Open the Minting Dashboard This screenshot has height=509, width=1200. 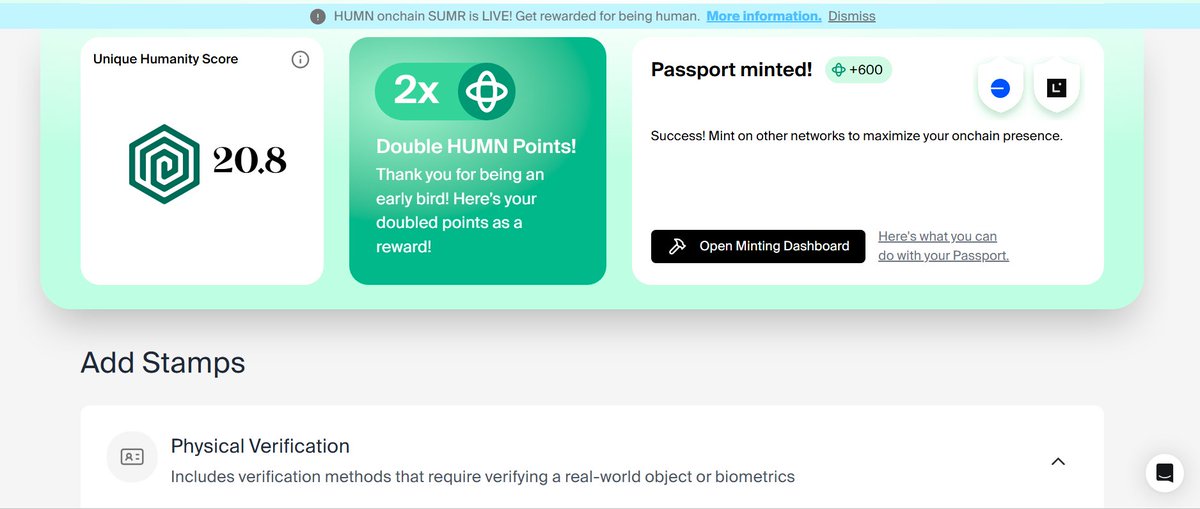(x=758, y=246)
